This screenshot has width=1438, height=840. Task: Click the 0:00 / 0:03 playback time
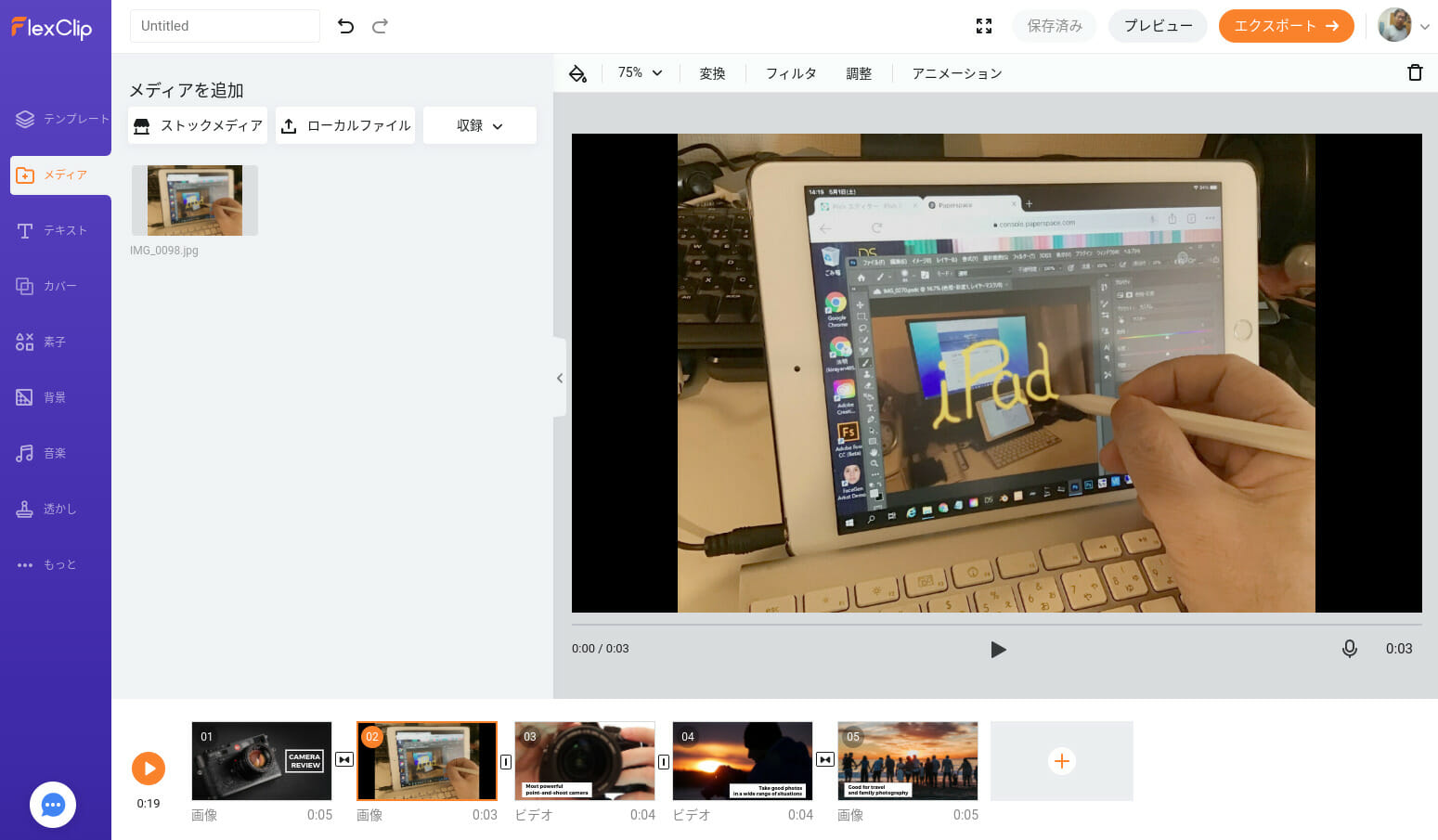point(601,649)
